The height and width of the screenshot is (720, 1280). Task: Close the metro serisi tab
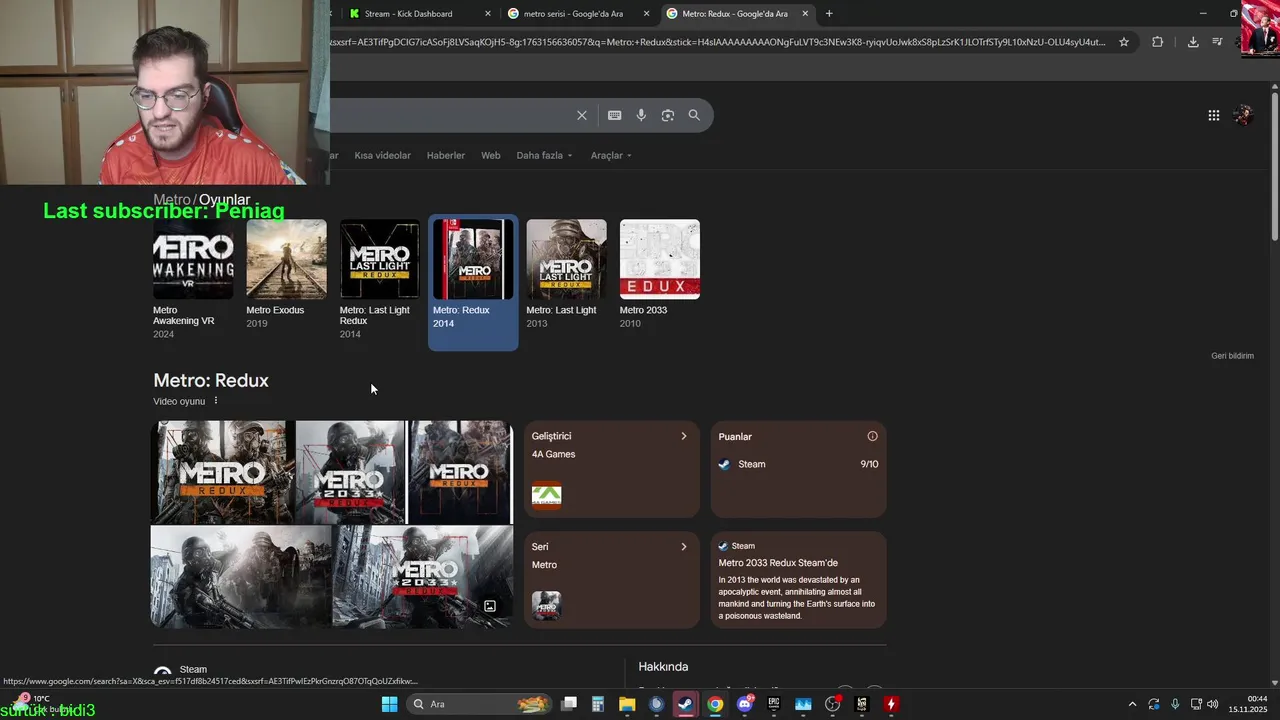647,14
